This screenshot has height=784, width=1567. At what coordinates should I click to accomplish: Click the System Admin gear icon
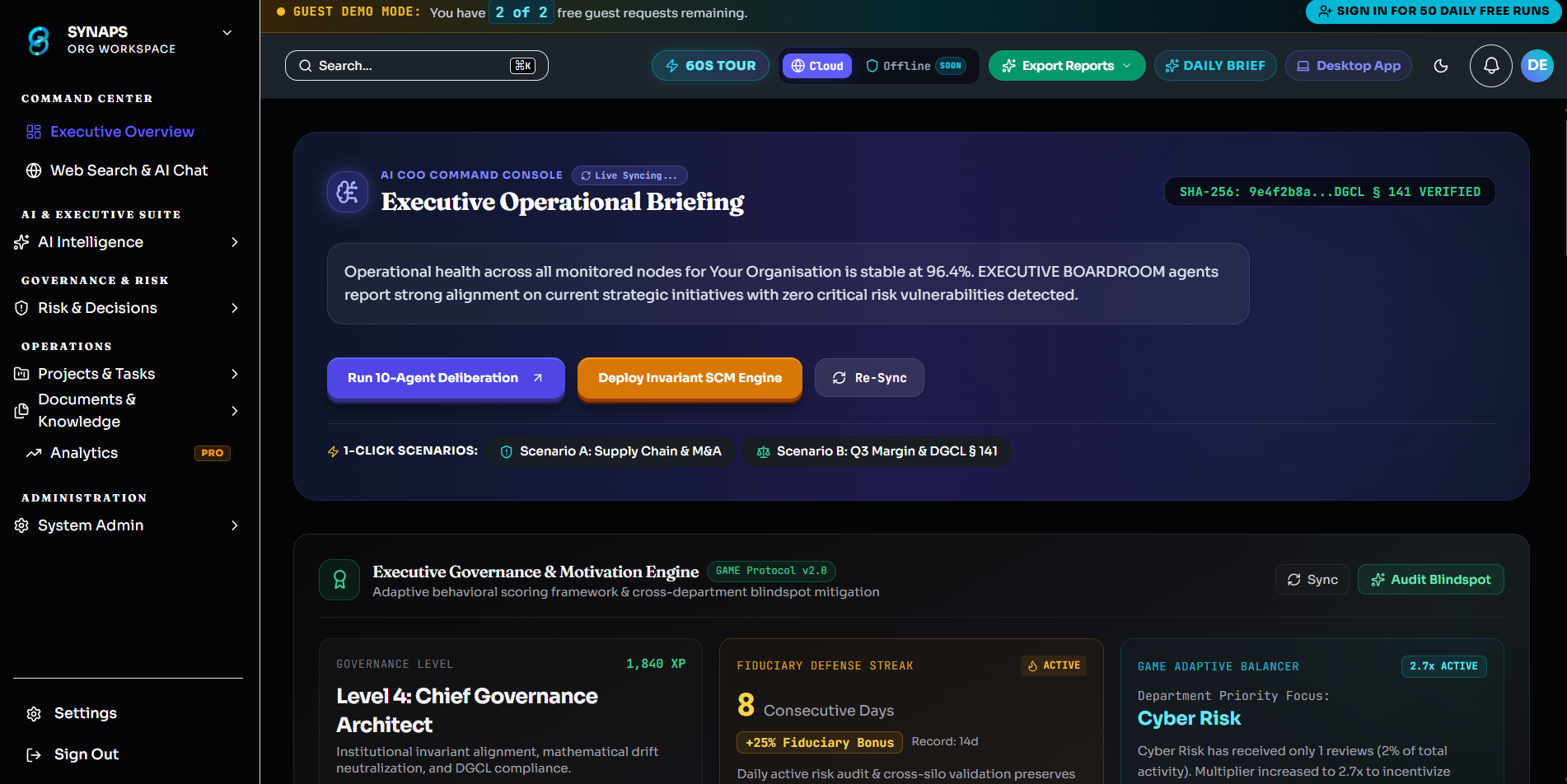pos(21,525)
